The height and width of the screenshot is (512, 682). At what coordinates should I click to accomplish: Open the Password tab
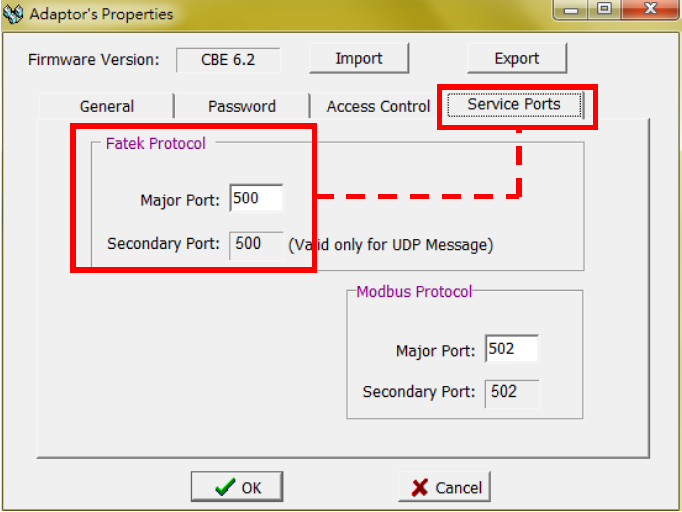242,106
